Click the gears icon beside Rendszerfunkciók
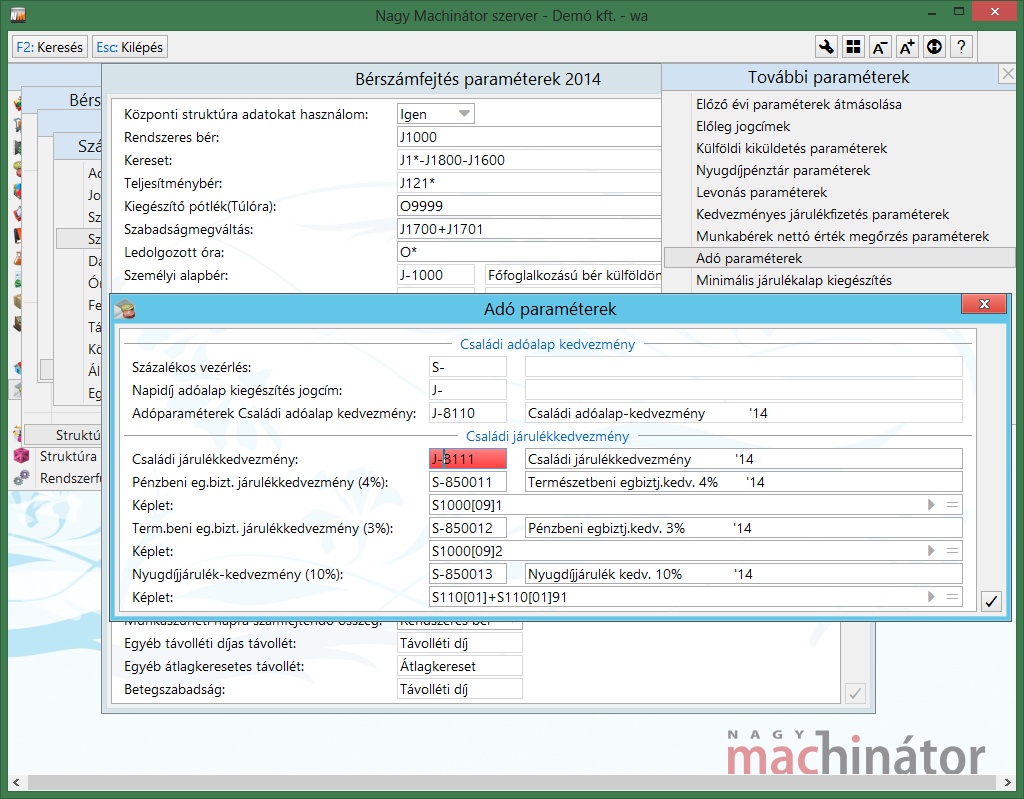This screenshot has height=799, width=1024. pyautogui.click(x=21, y=478)
